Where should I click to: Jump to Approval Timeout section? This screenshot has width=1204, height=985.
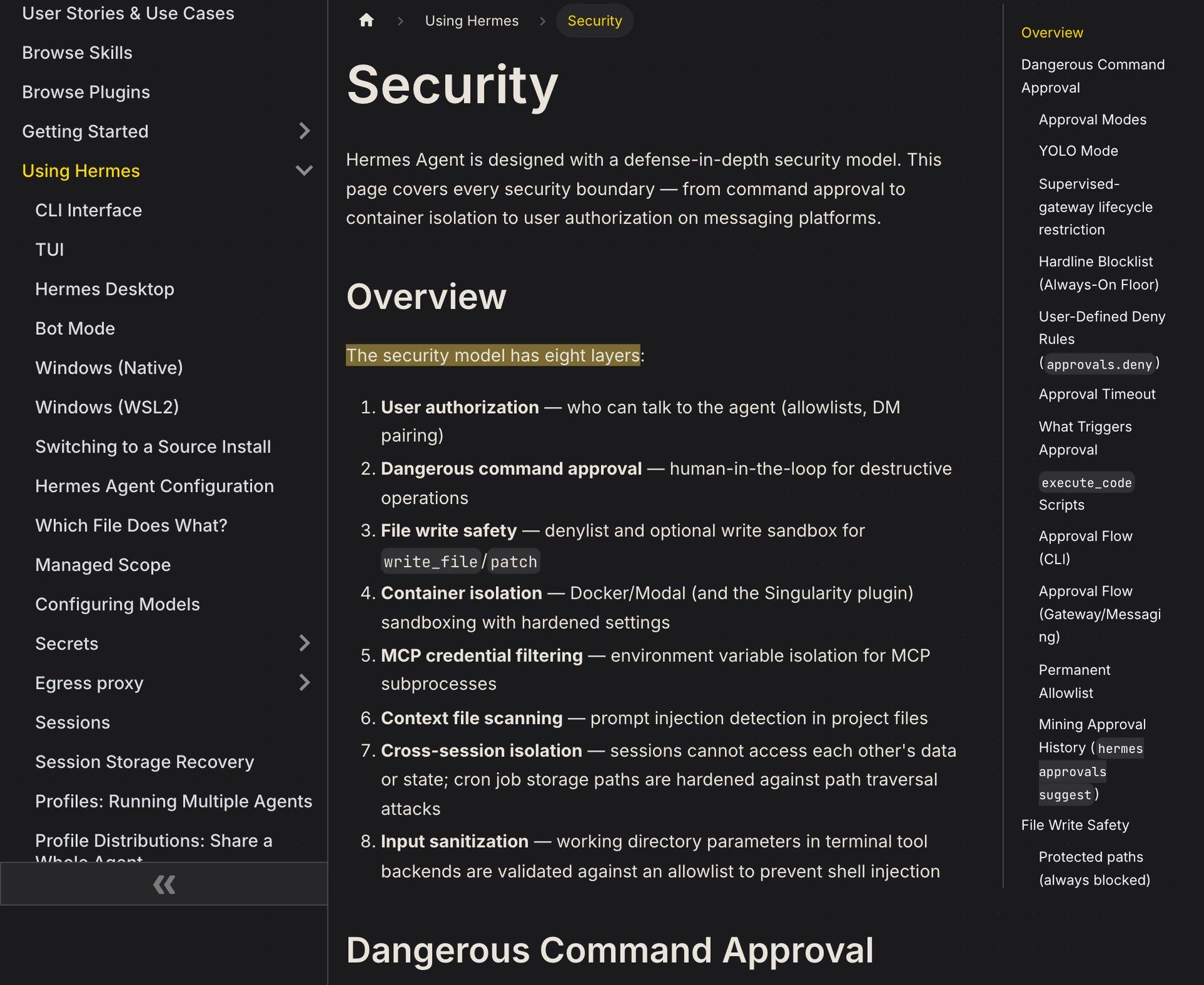point(1097,394)
